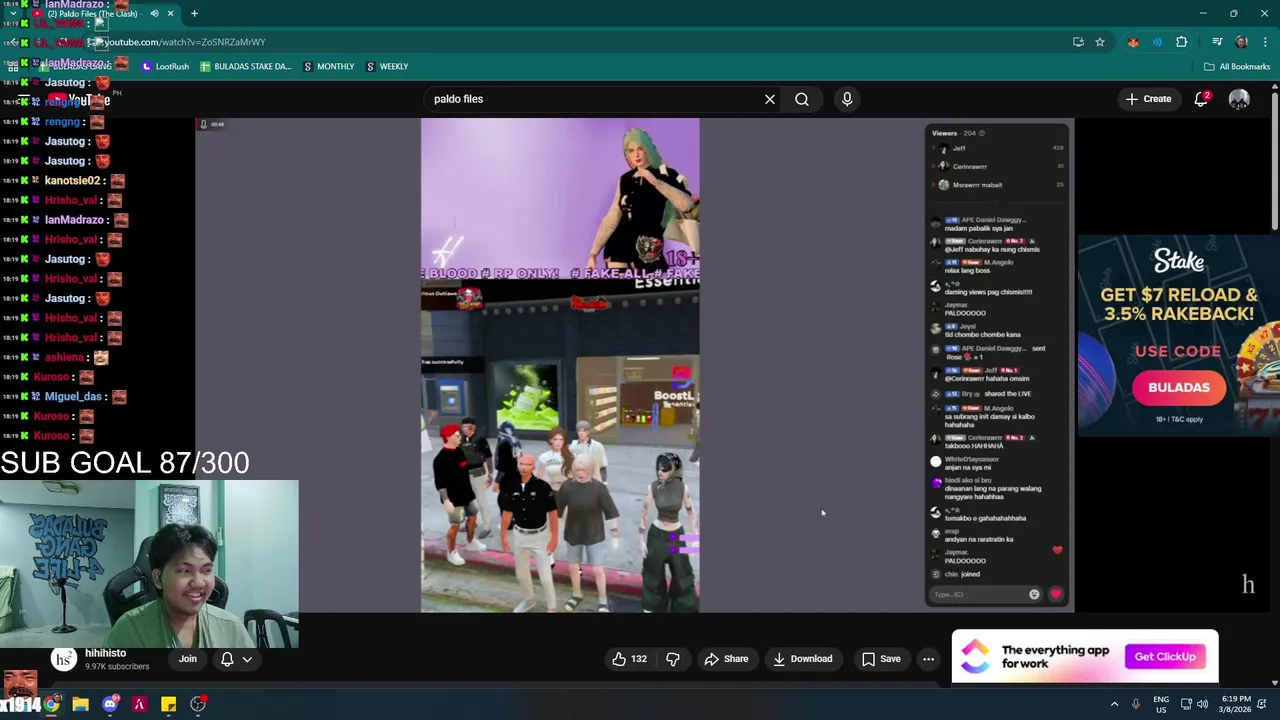Viewport: 1280px width, 720px height.
Task: Open Chrome from the taskbar
Action: [x=51, y=704]
